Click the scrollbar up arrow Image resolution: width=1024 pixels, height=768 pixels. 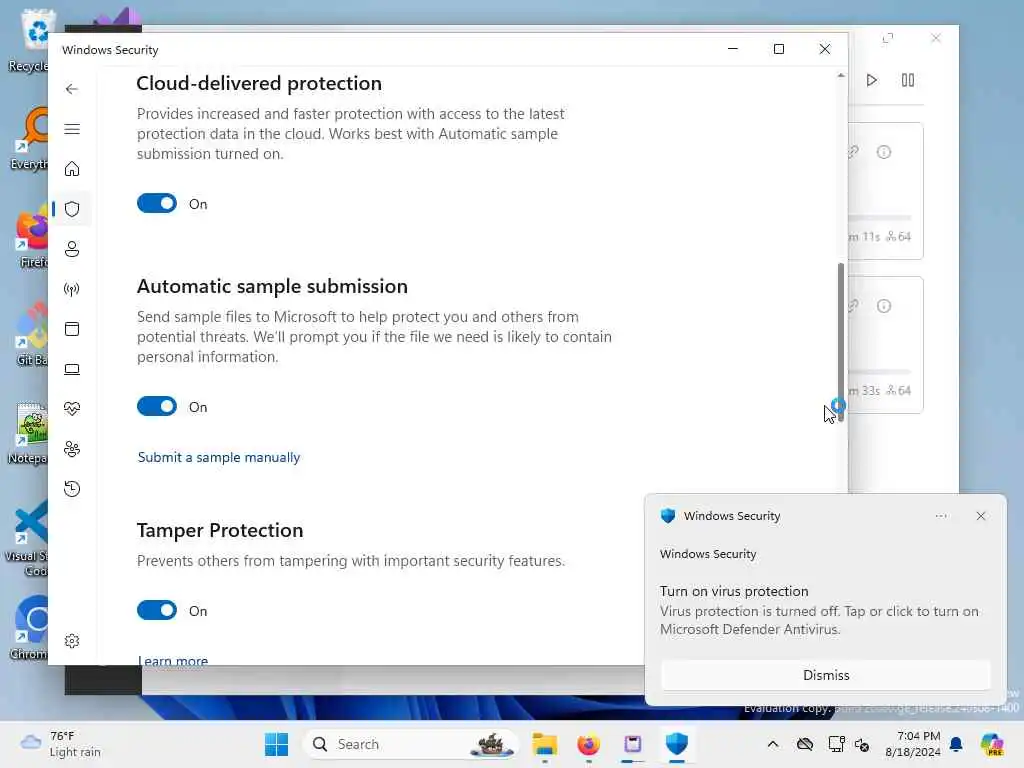[x=840, y=76]
